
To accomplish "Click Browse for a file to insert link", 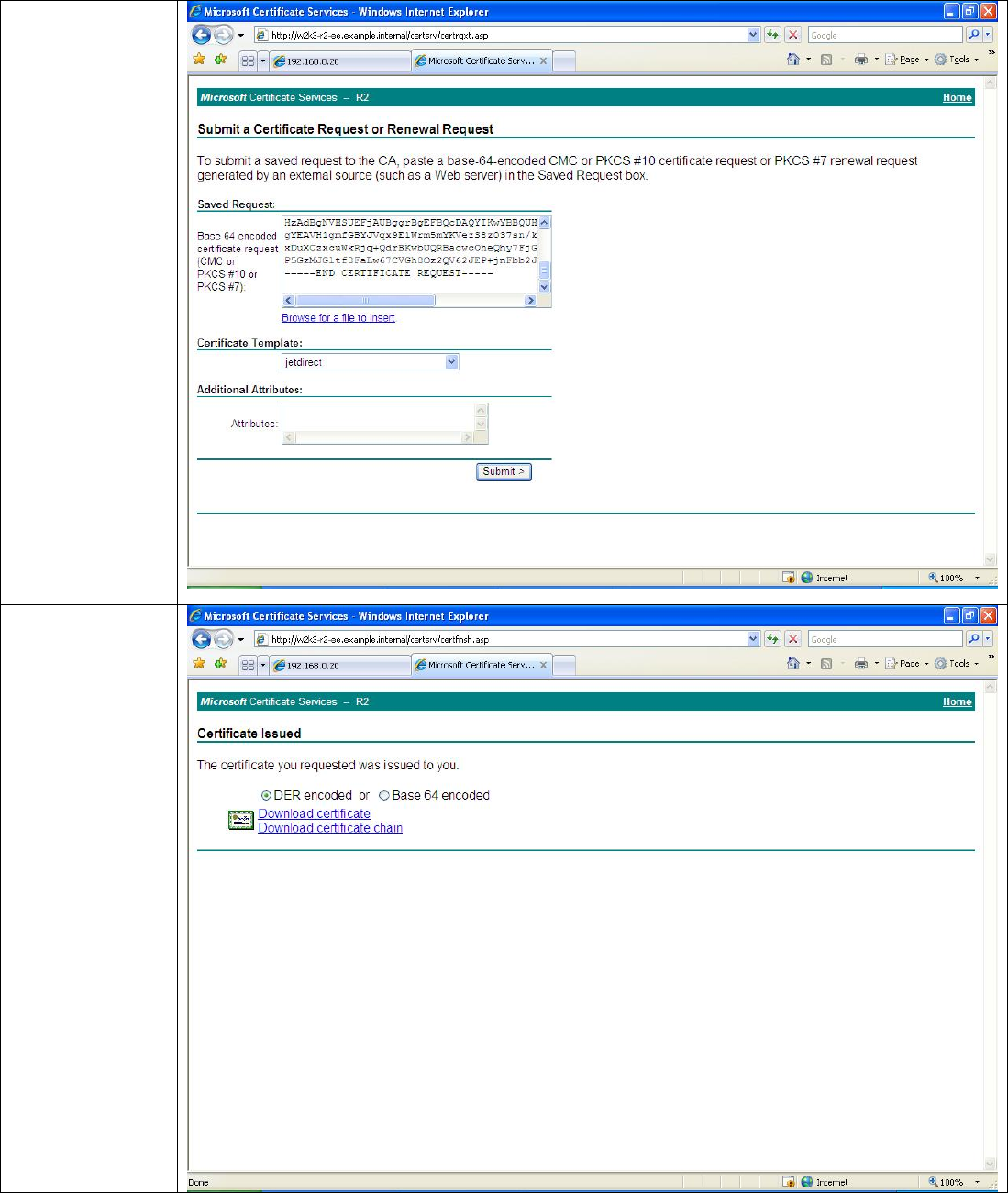I will coord(338,317).
